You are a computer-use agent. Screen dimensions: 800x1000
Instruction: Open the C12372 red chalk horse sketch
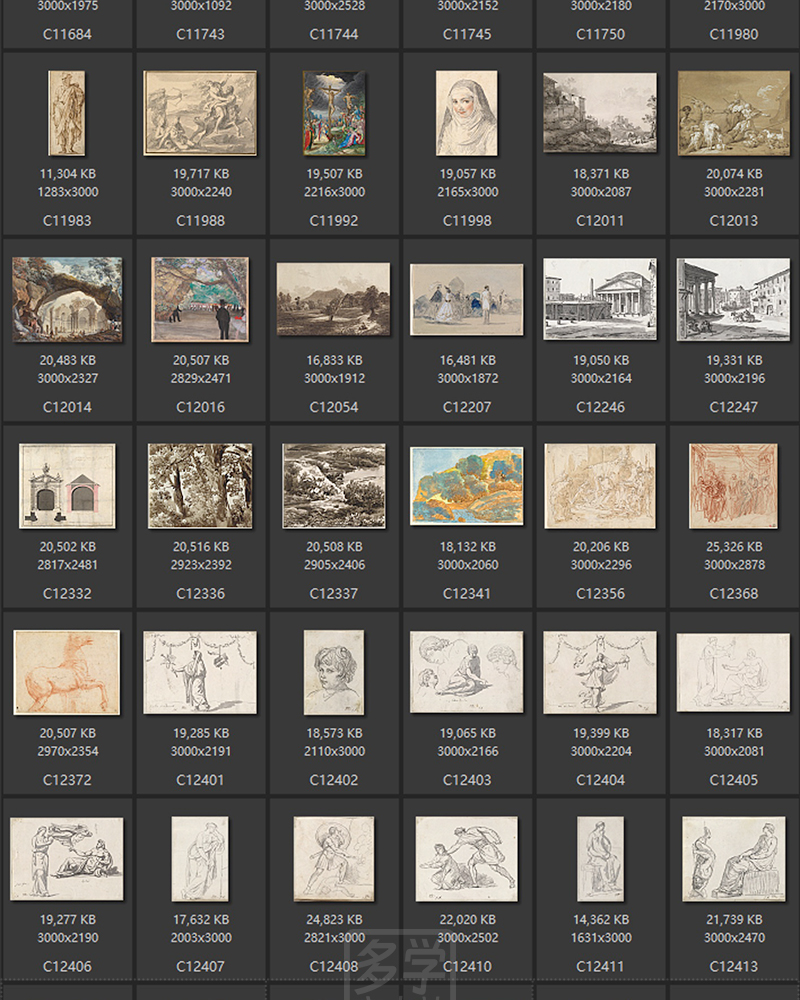click(66, 672)
